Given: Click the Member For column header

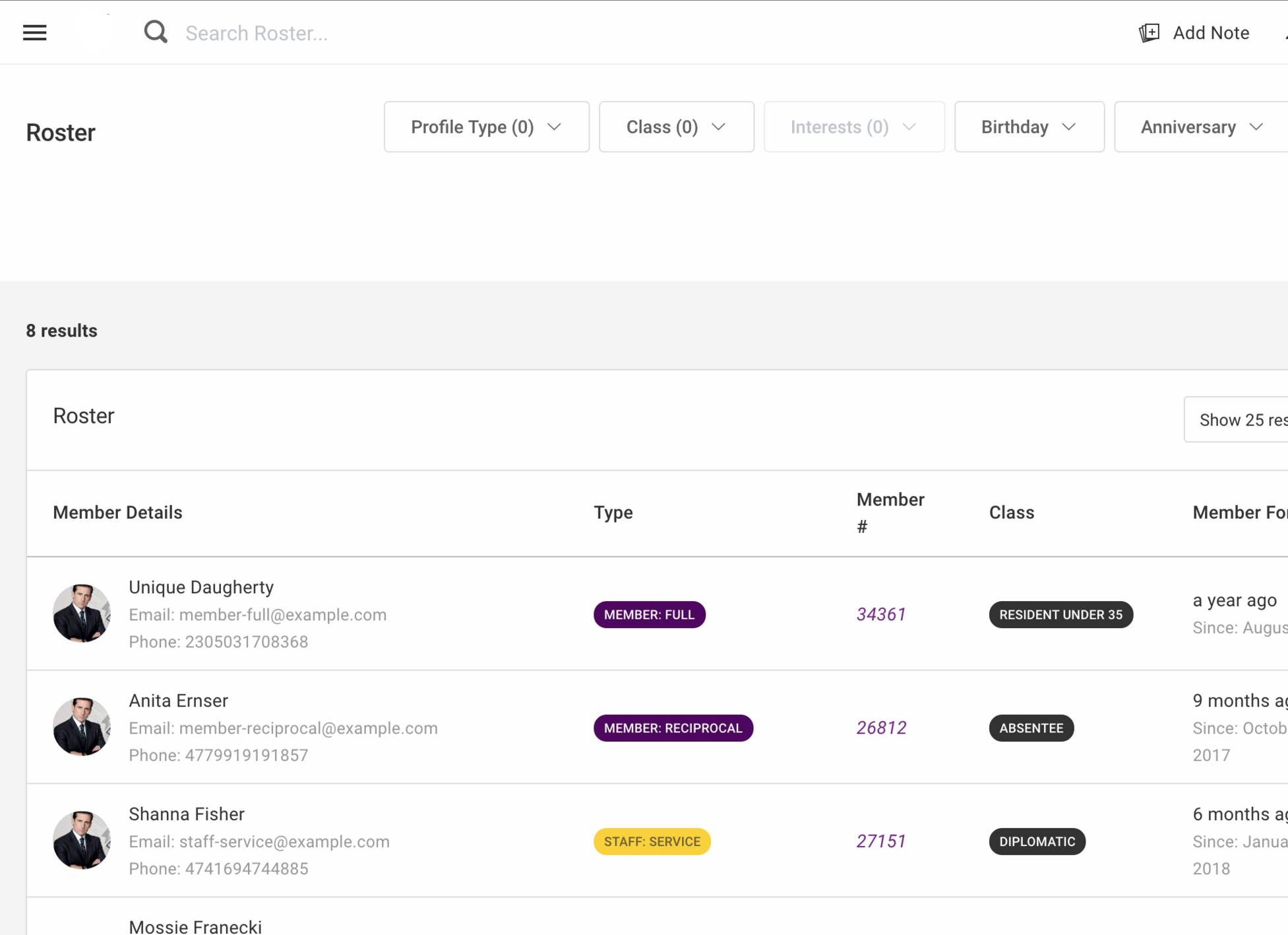Looking at the screenshot, I should (x=1240, y=512).
